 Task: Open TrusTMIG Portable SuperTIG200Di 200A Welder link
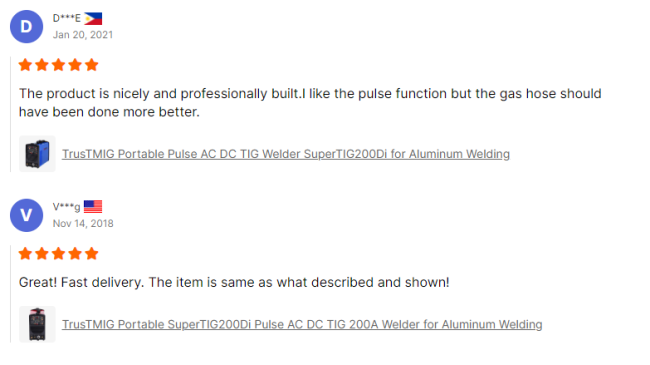pos(302,324)
